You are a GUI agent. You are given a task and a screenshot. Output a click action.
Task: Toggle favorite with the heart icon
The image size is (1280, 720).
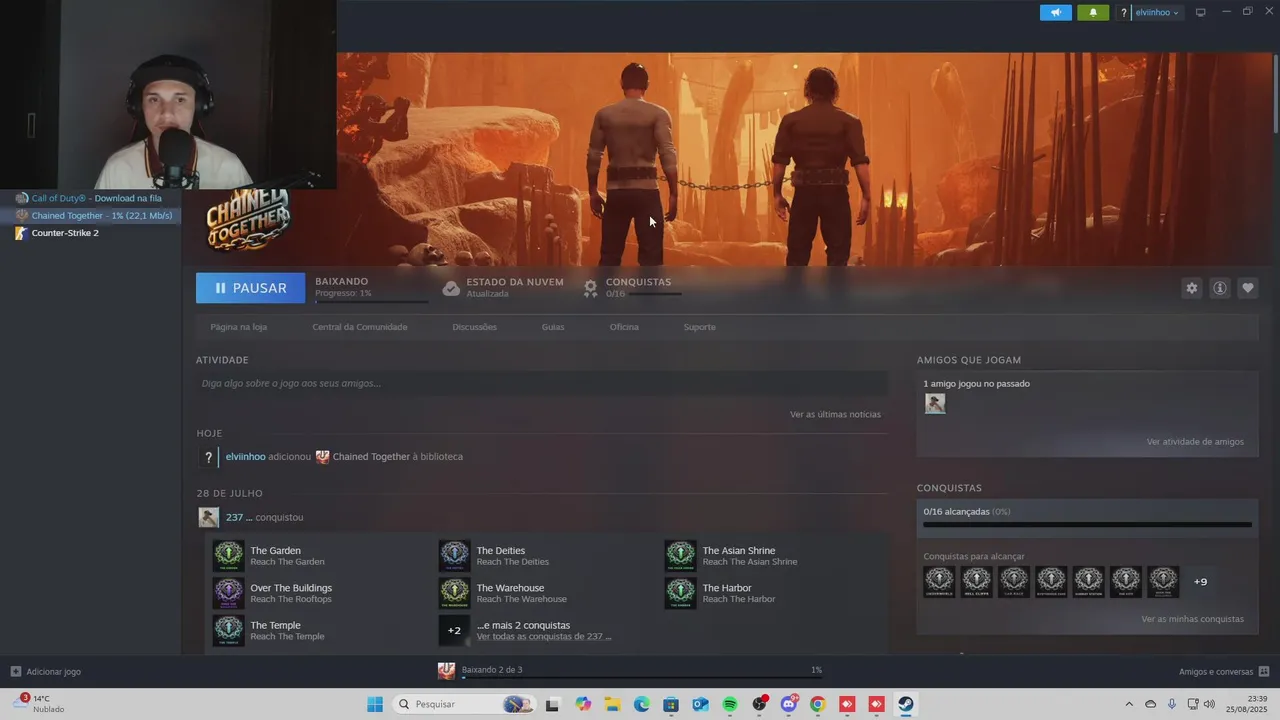[1248, 288]
